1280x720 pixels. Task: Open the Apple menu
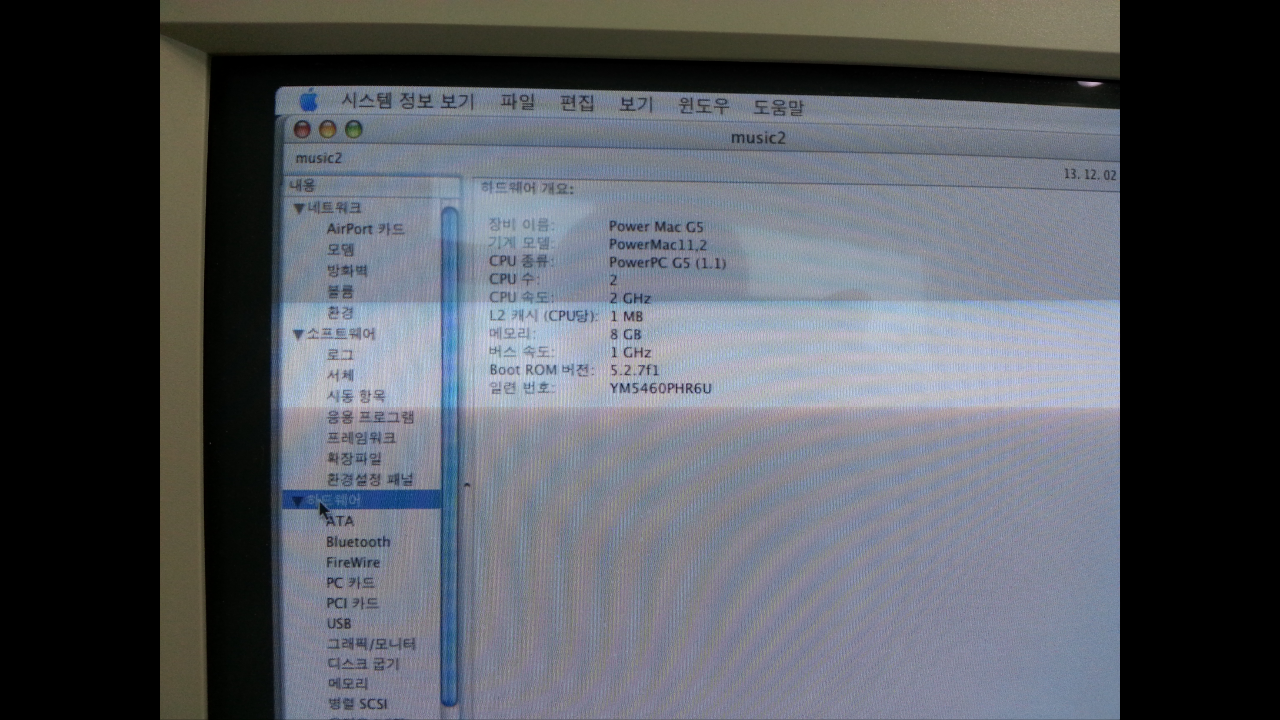309,100
